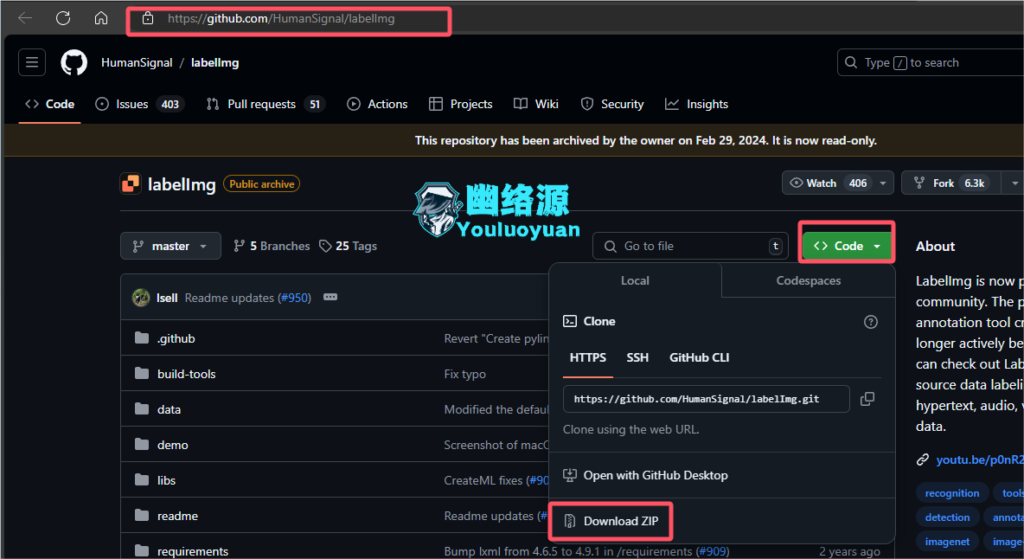
Task: Click the HumanSignal owner link
Action: click(136, 63)
